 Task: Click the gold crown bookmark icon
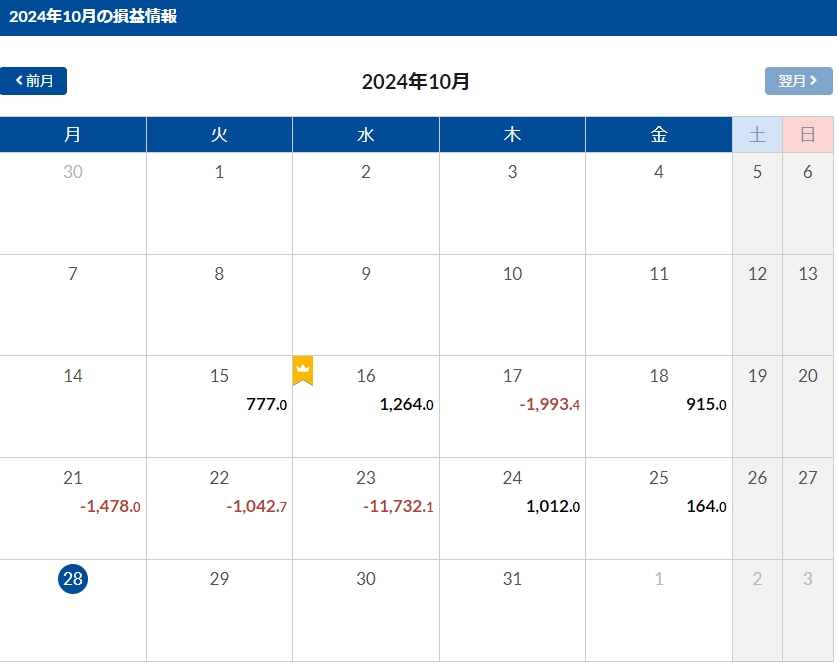(x=303, y=370)
